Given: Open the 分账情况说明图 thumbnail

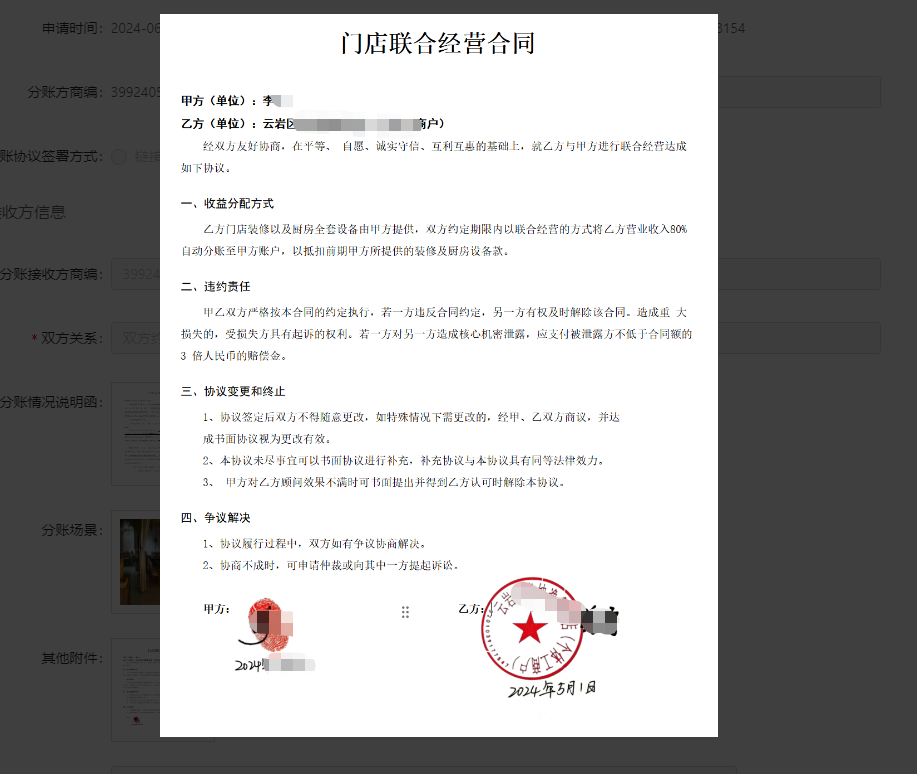Looking at the screenshot, I should point(135,430).
